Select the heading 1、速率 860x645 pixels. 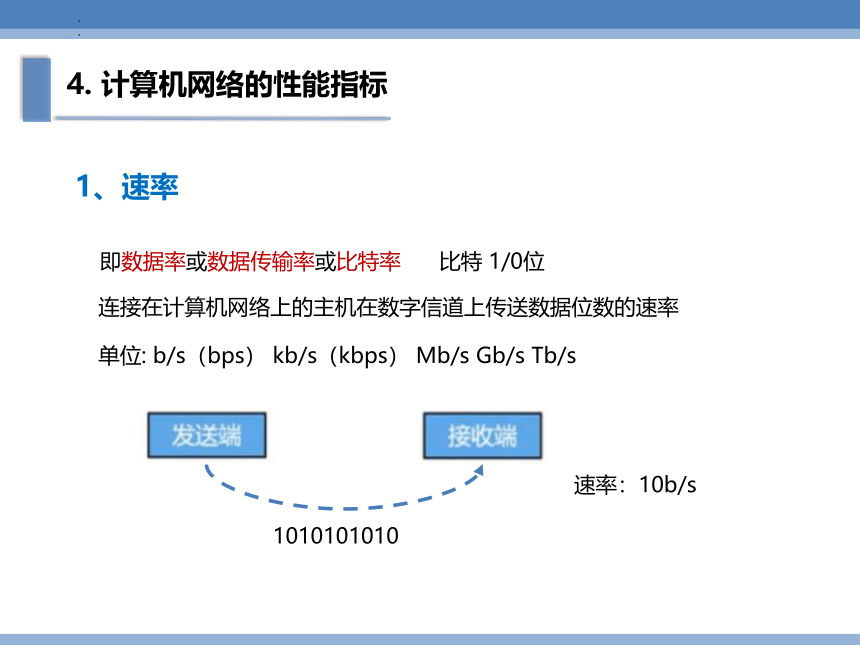127,186
